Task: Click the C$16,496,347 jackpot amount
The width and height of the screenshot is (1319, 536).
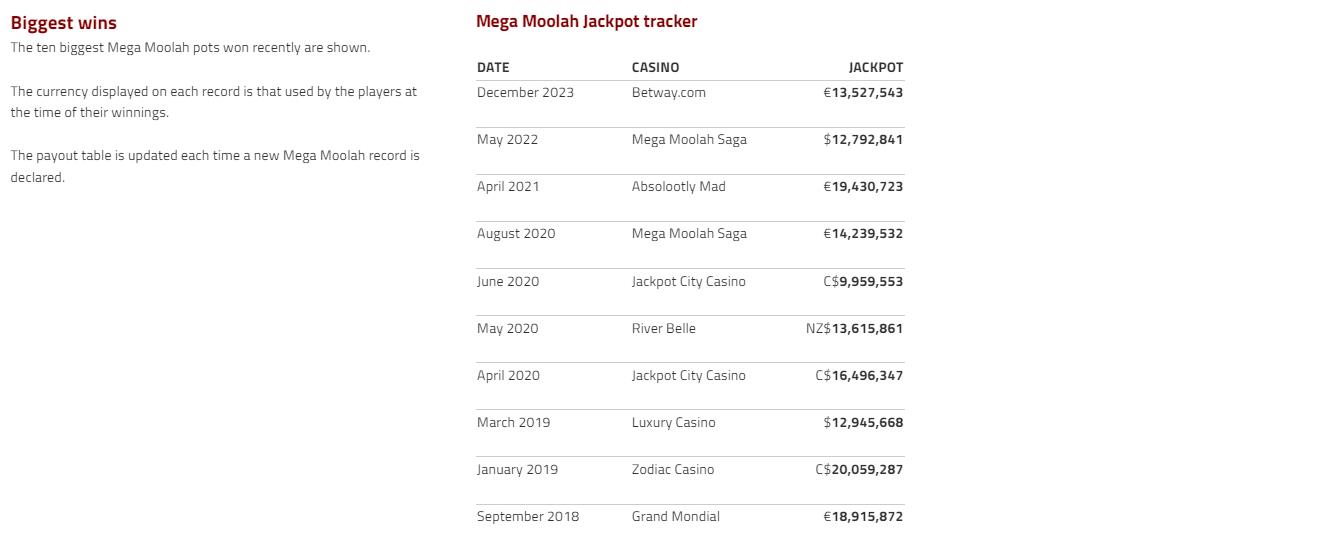Action: [859, 375]
